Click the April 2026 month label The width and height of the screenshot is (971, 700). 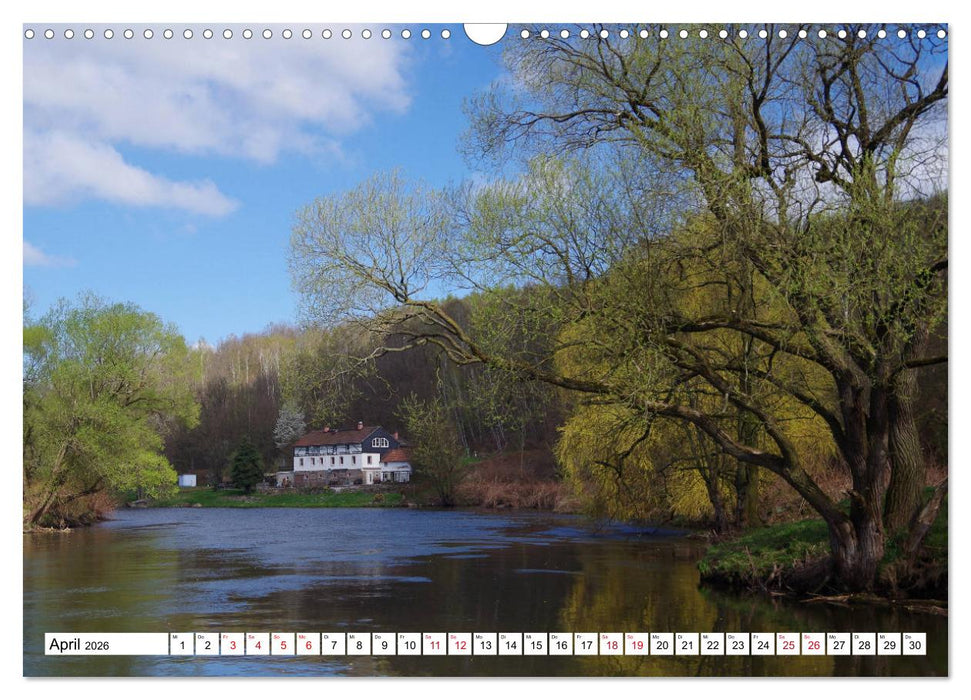point(80,645)
